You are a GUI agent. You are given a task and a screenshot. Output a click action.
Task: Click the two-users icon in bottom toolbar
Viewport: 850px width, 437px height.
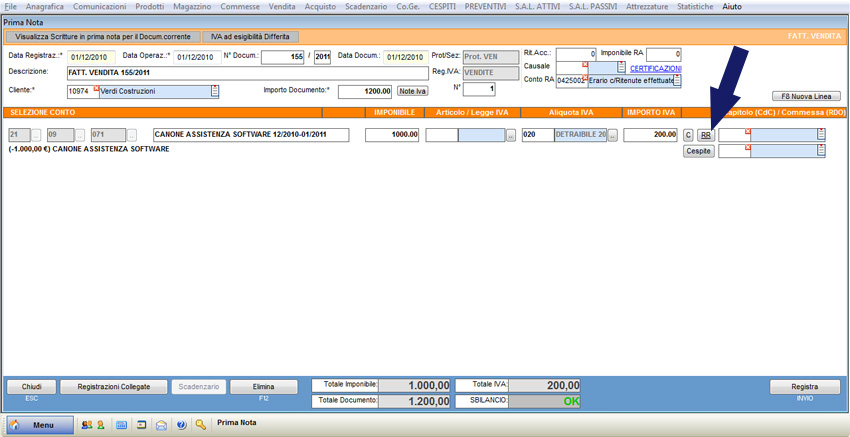[87, 424]
